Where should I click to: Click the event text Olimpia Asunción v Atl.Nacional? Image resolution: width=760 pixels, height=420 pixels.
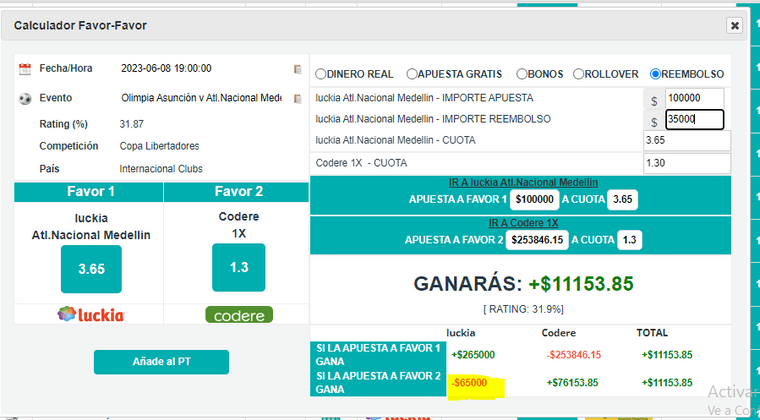(201, 98)
